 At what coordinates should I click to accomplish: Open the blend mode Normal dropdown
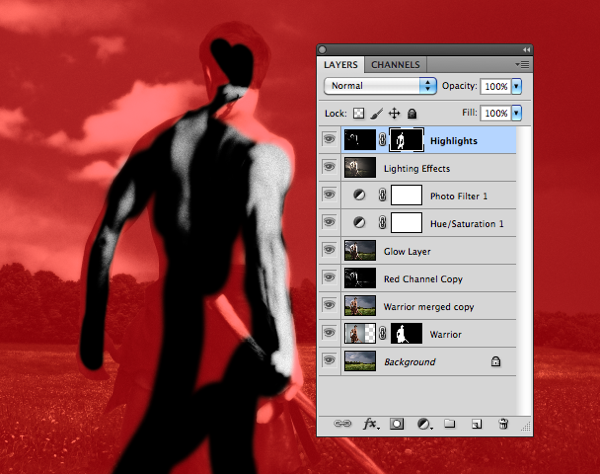click(380, 86)
